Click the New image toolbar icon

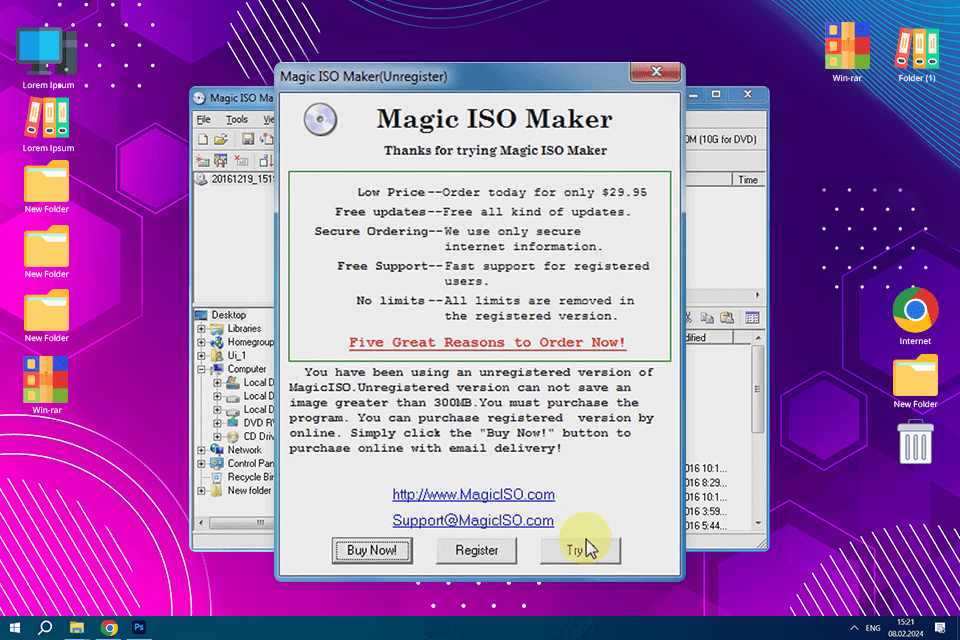(203, 139)
